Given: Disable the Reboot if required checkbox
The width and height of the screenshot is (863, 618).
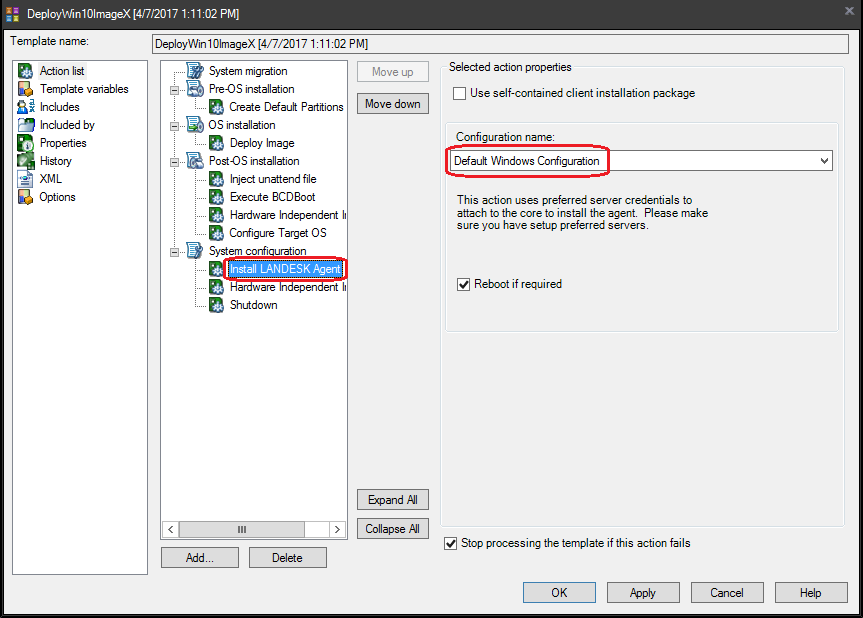Looking at the screenshot, I should (463, 284).
